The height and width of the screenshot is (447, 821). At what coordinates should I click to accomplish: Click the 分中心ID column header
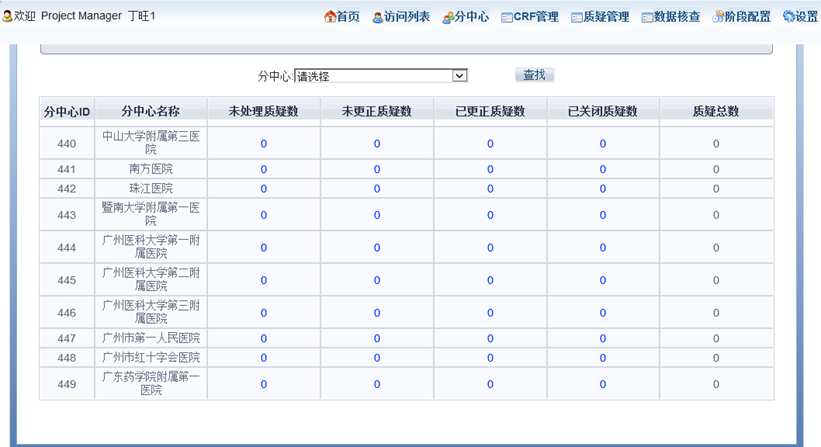[67, 111]
